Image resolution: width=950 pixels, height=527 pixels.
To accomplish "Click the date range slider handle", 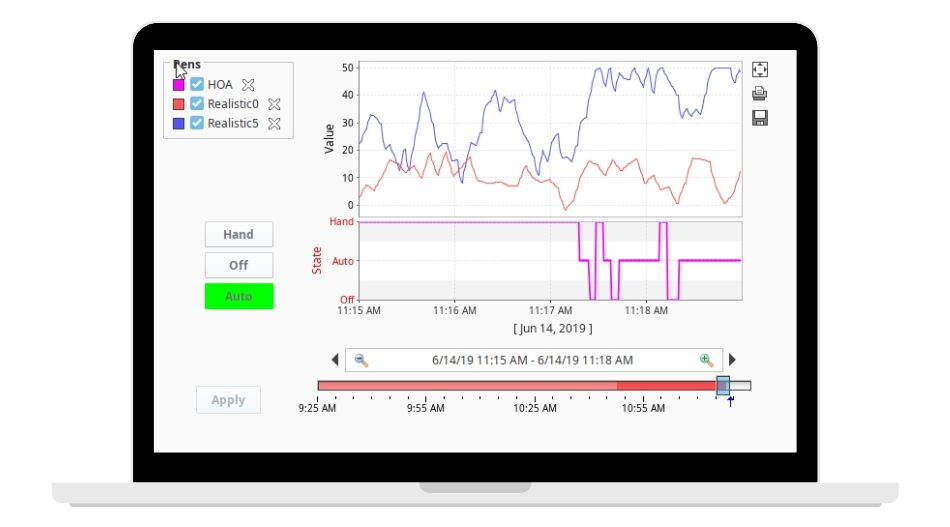I will tap(723, 386).
